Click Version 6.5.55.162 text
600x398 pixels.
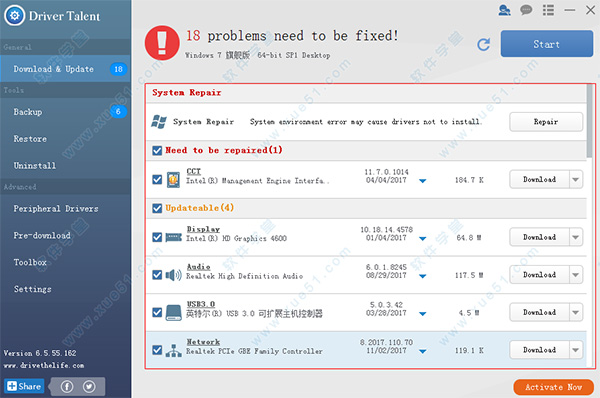pos(40,353)
